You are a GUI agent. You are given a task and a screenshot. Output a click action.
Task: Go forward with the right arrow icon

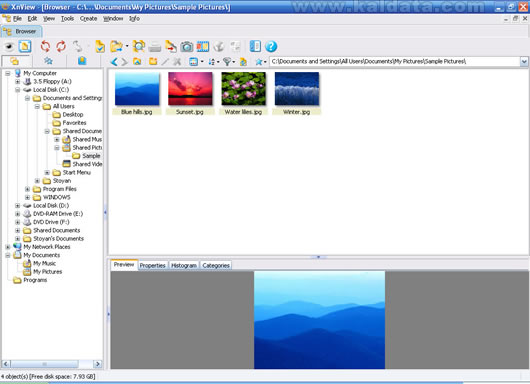pyautogui.click(x=125, y=62)
